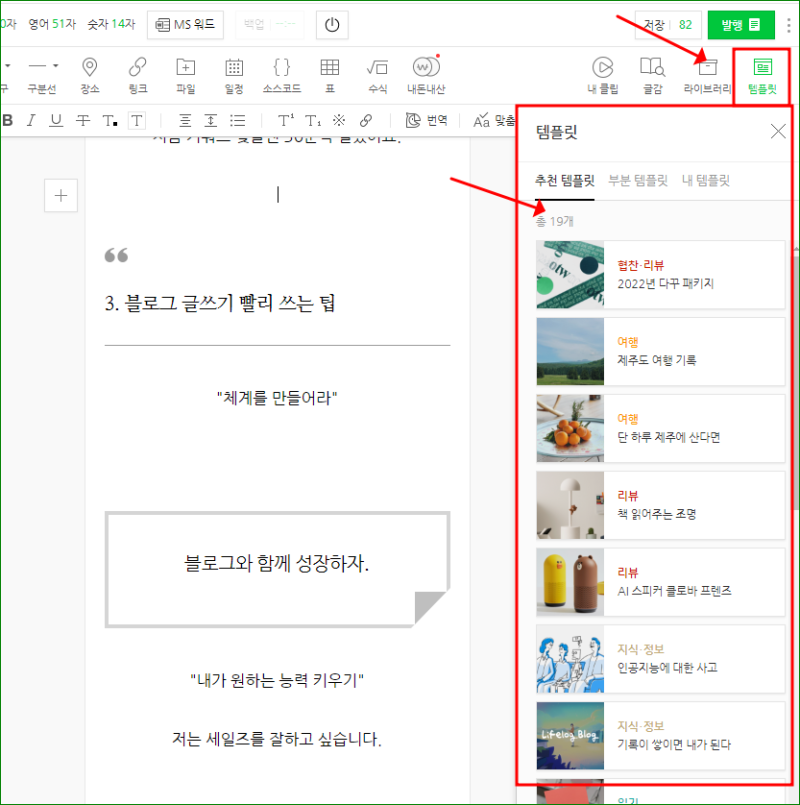The width and height of the screenshot is (800, 805).
Task: Open line spacing options
Action: (211, 120)
